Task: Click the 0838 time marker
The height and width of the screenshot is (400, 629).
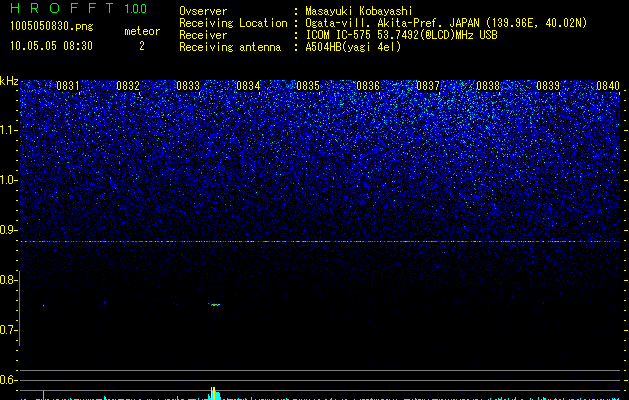Action: click(x=488, y=86)
